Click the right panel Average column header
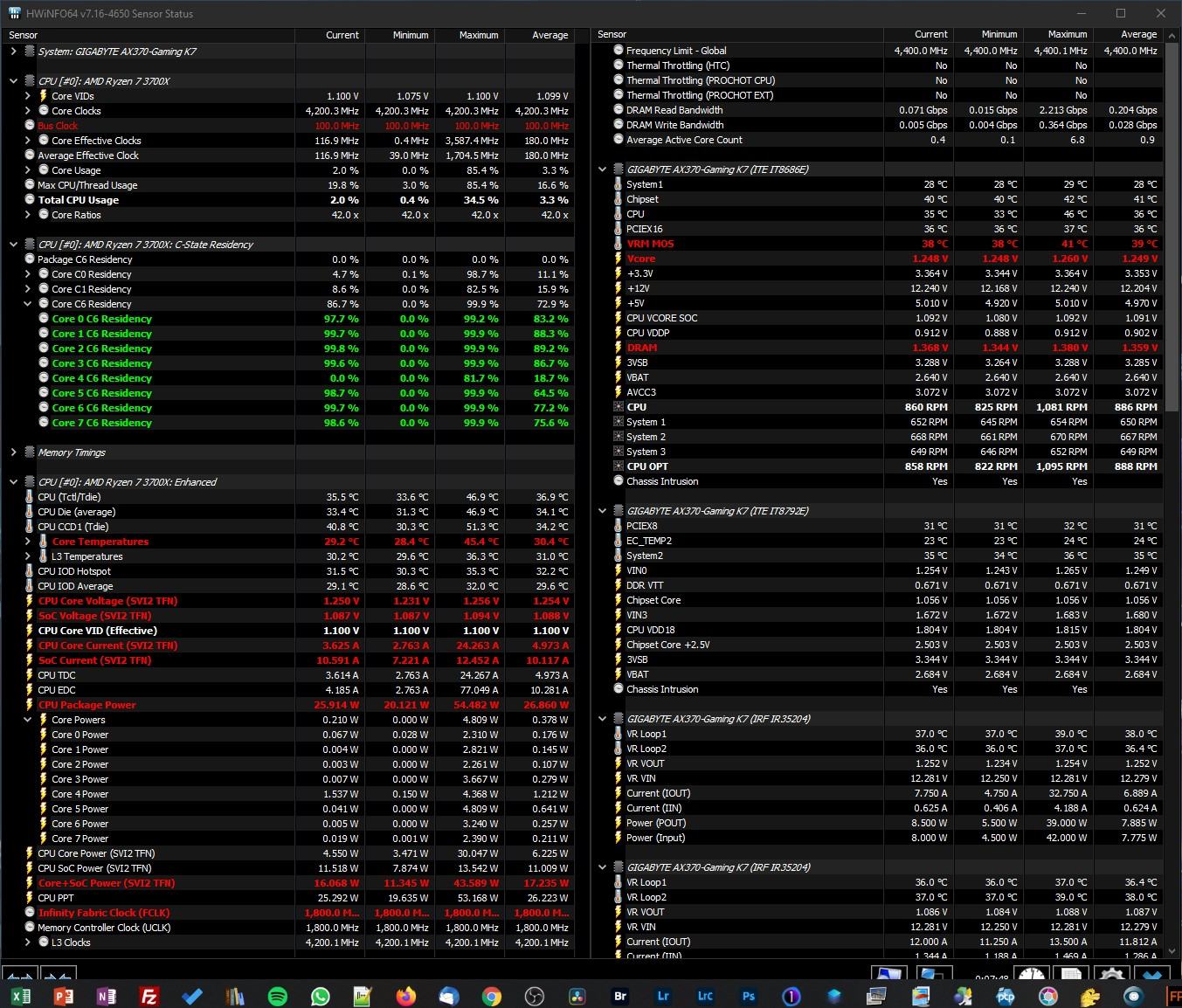1182x1008 pixels. (1128, 34)
